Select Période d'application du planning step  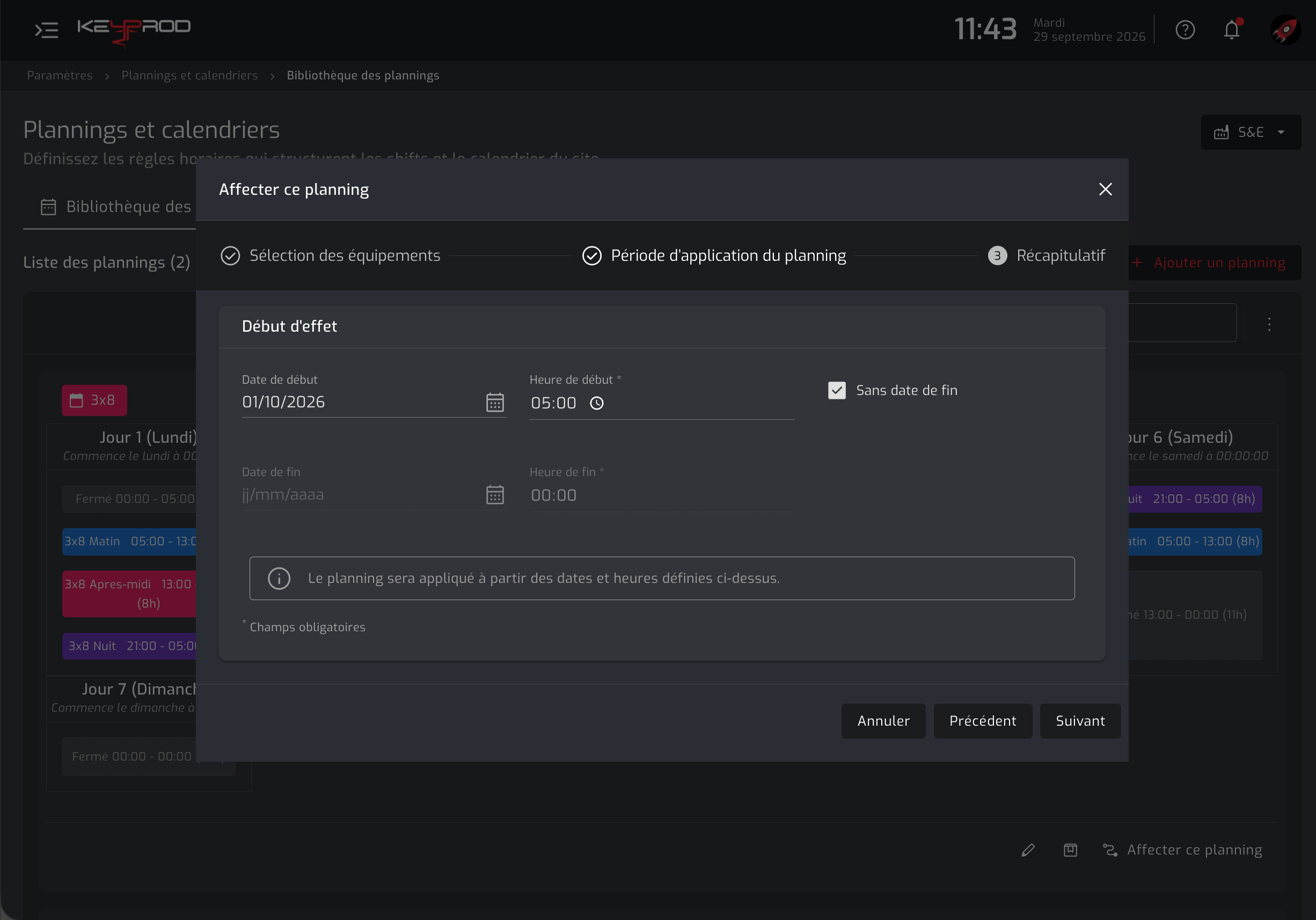point(714,255)
